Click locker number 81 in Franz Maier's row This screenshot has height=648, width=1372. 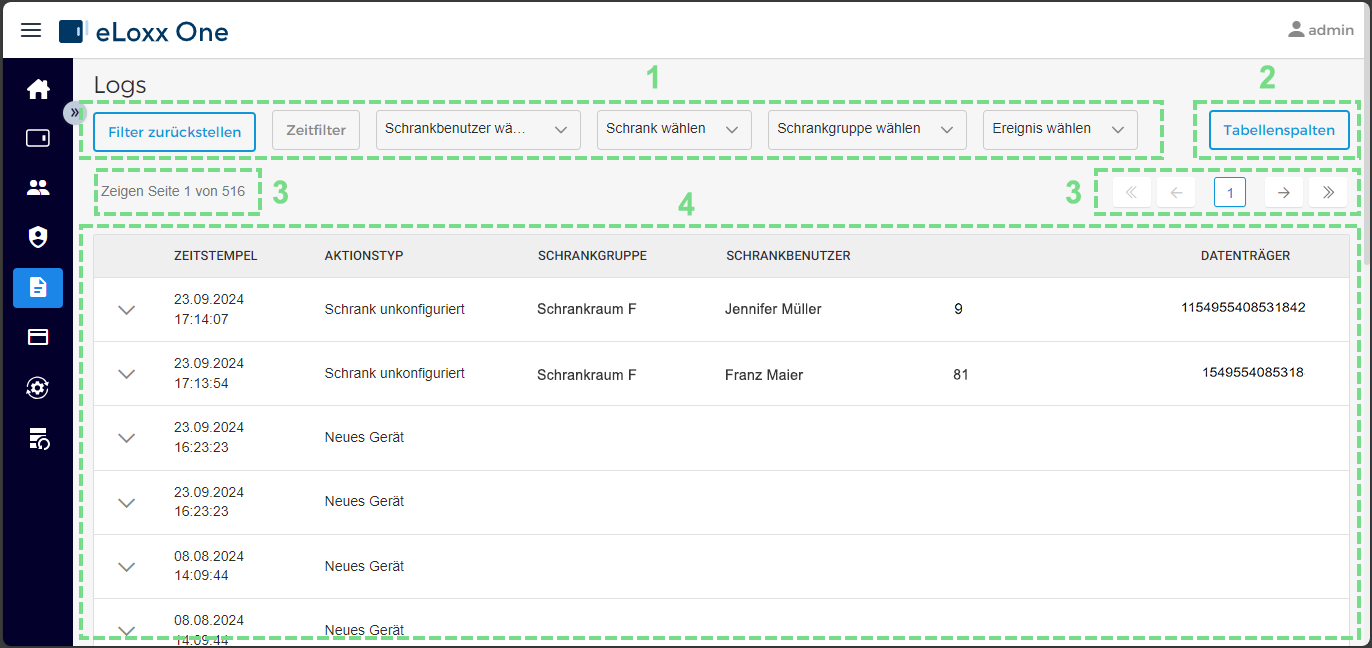click(x=961, y=376)
